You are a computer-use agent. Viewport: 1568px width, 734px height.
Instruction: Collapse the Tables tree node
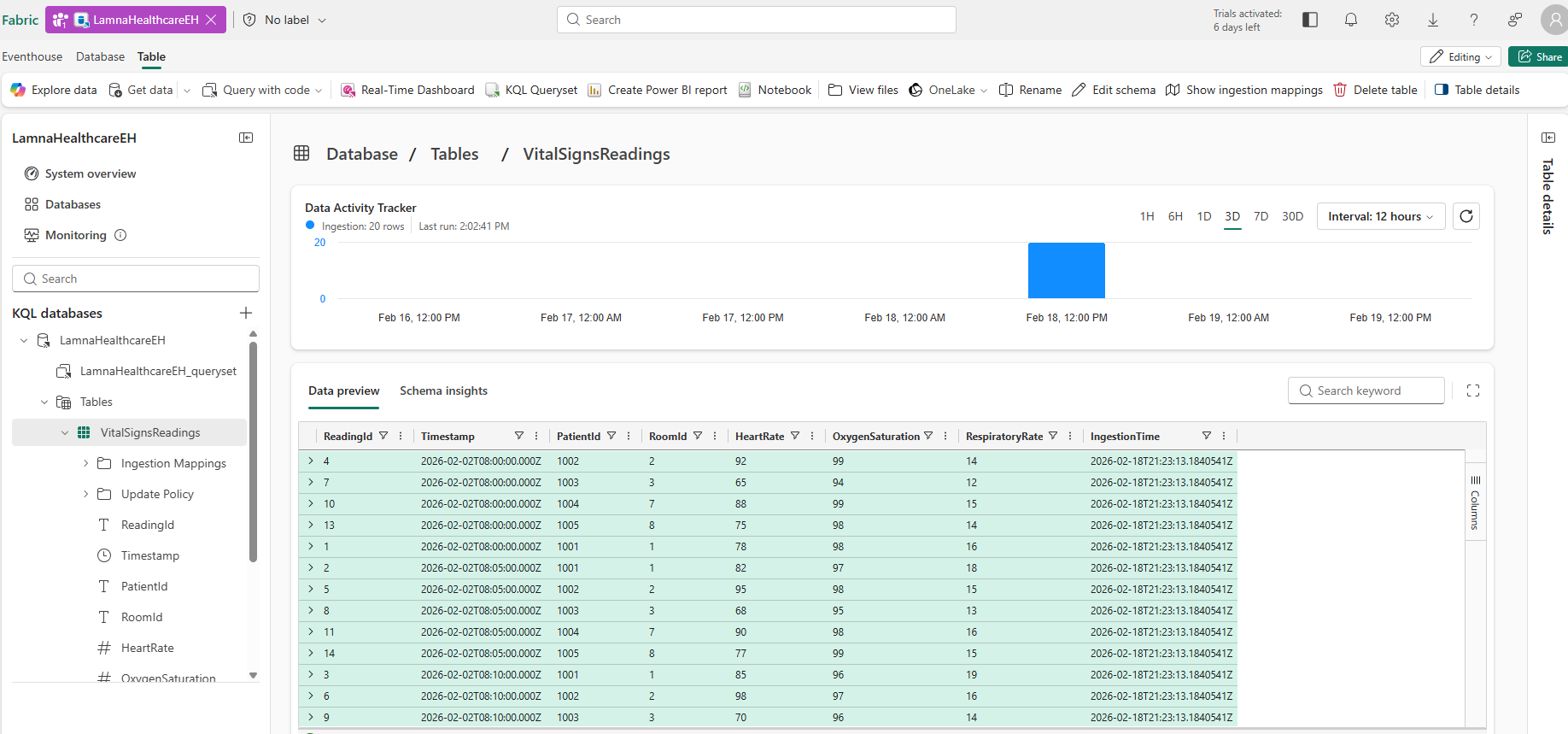[x=44, y=402]
